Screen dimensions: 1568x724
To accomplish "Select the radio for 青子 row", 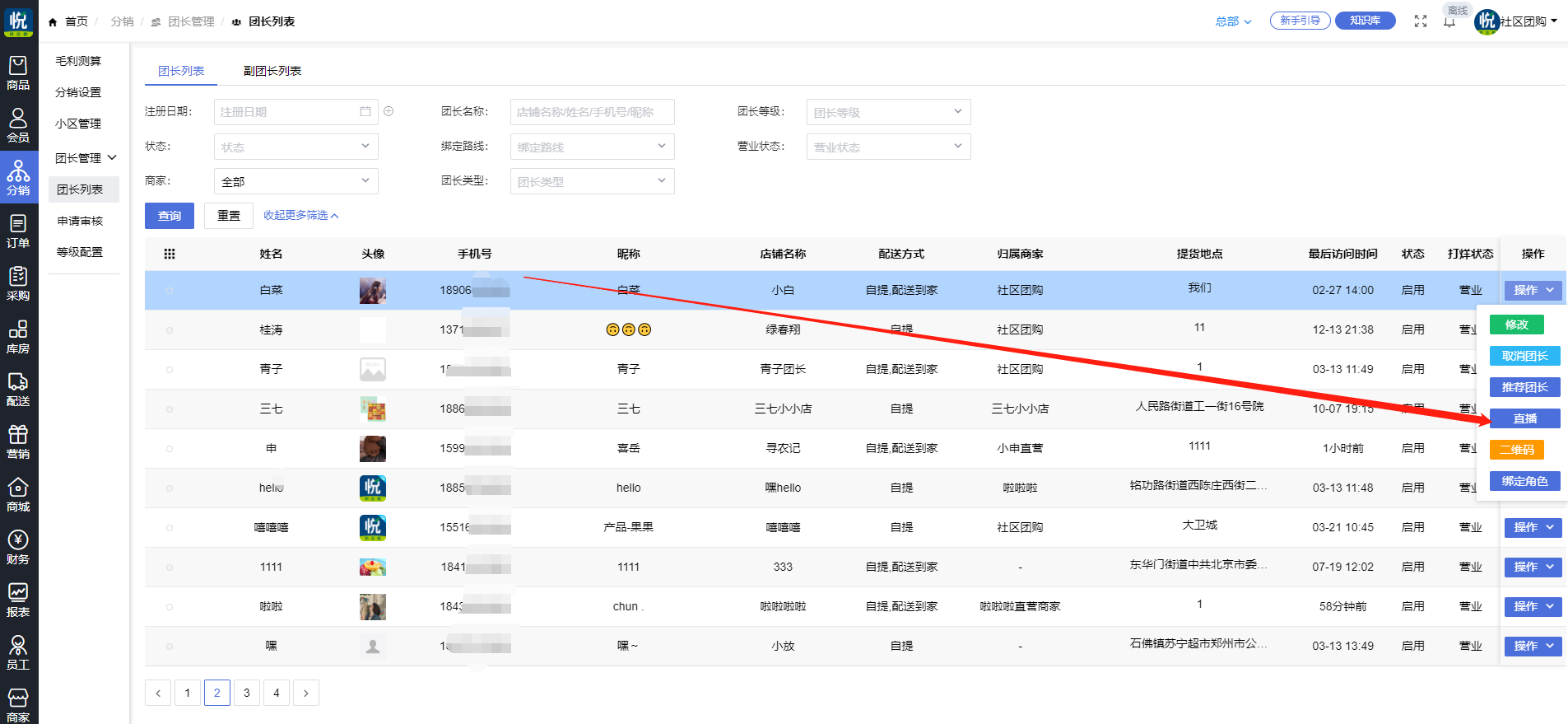I will (170, 370).
